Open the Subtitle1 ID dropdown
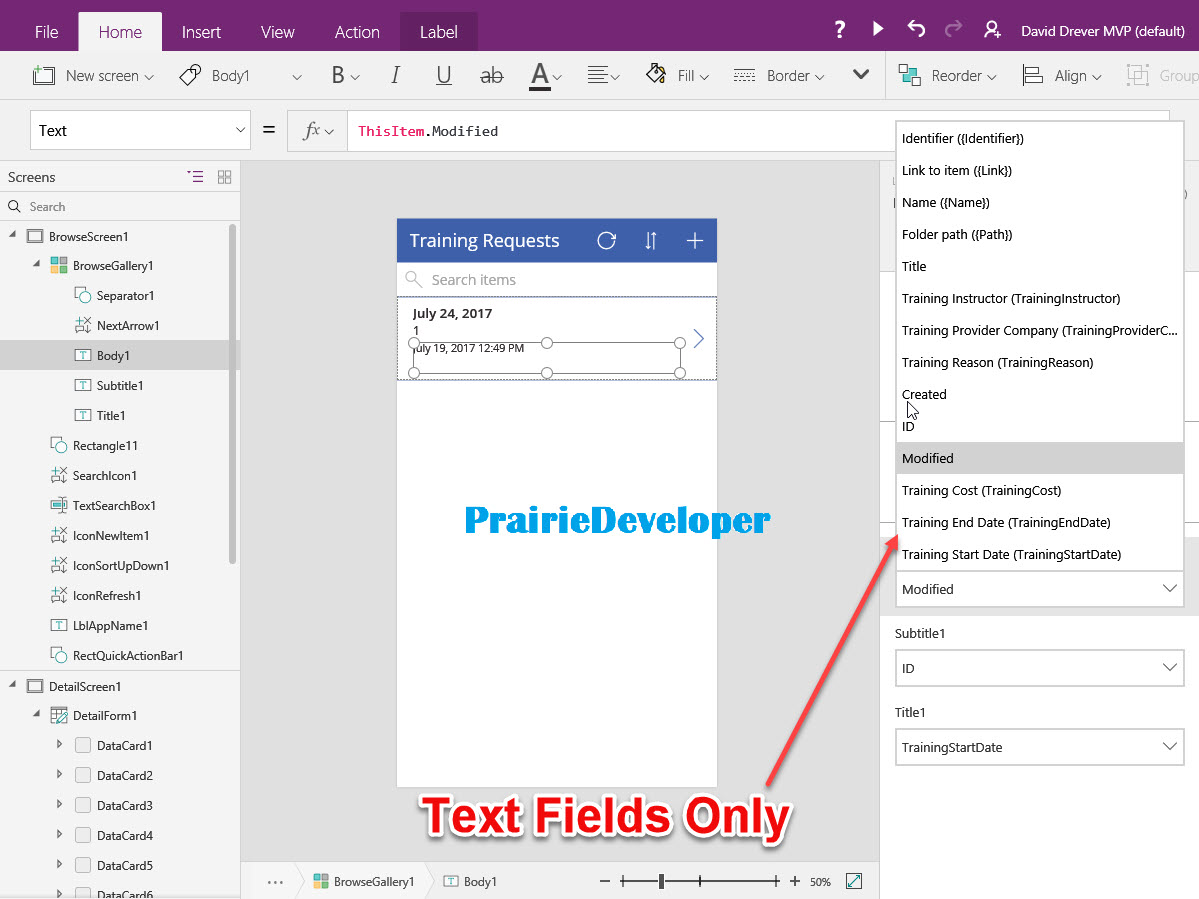The width and height of the screenshot is (1199, 899). pyautogui.click(x=1039, y=668)
